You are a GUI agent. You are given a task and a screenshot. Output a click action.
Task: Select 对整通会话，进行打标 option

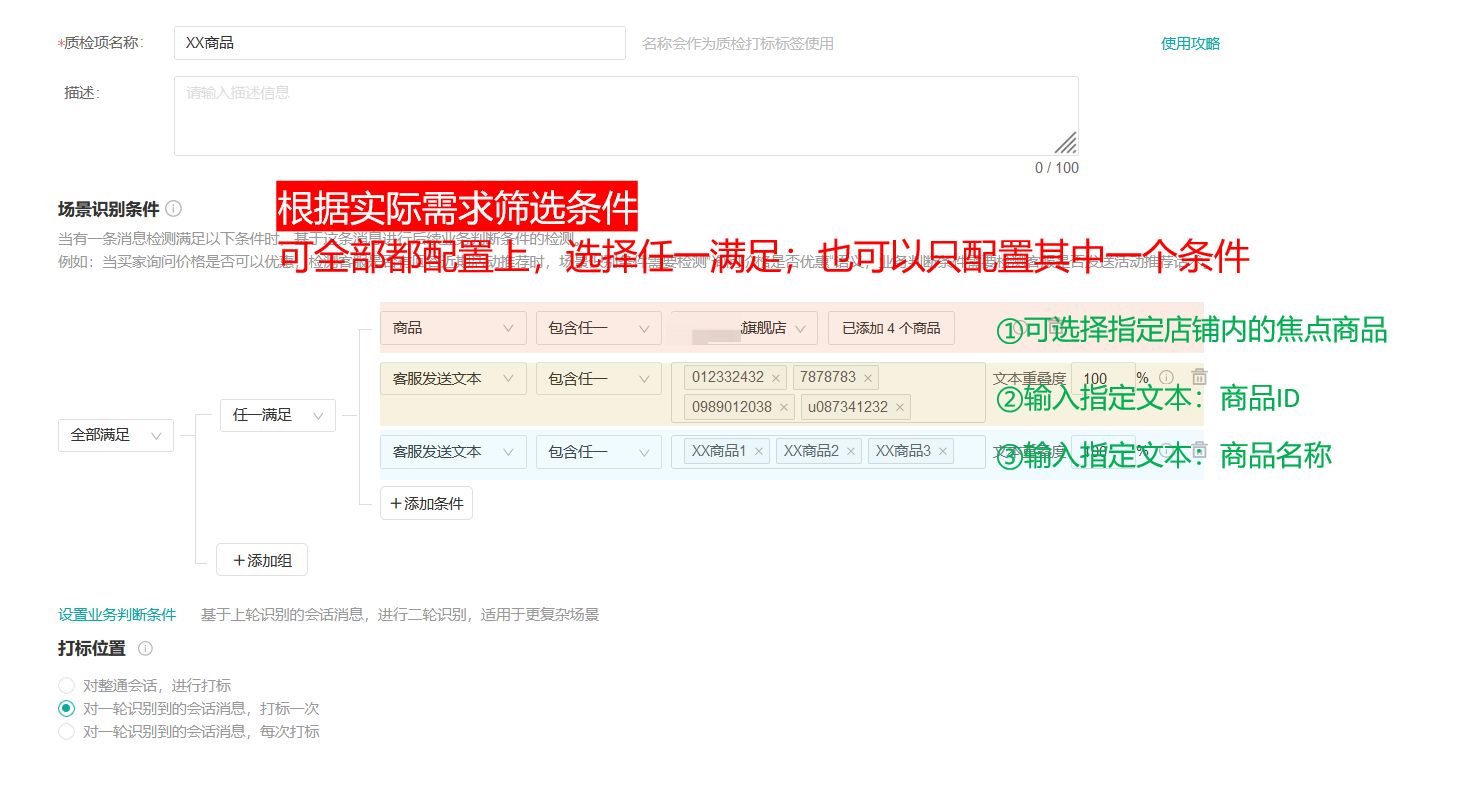click(67, 685)
